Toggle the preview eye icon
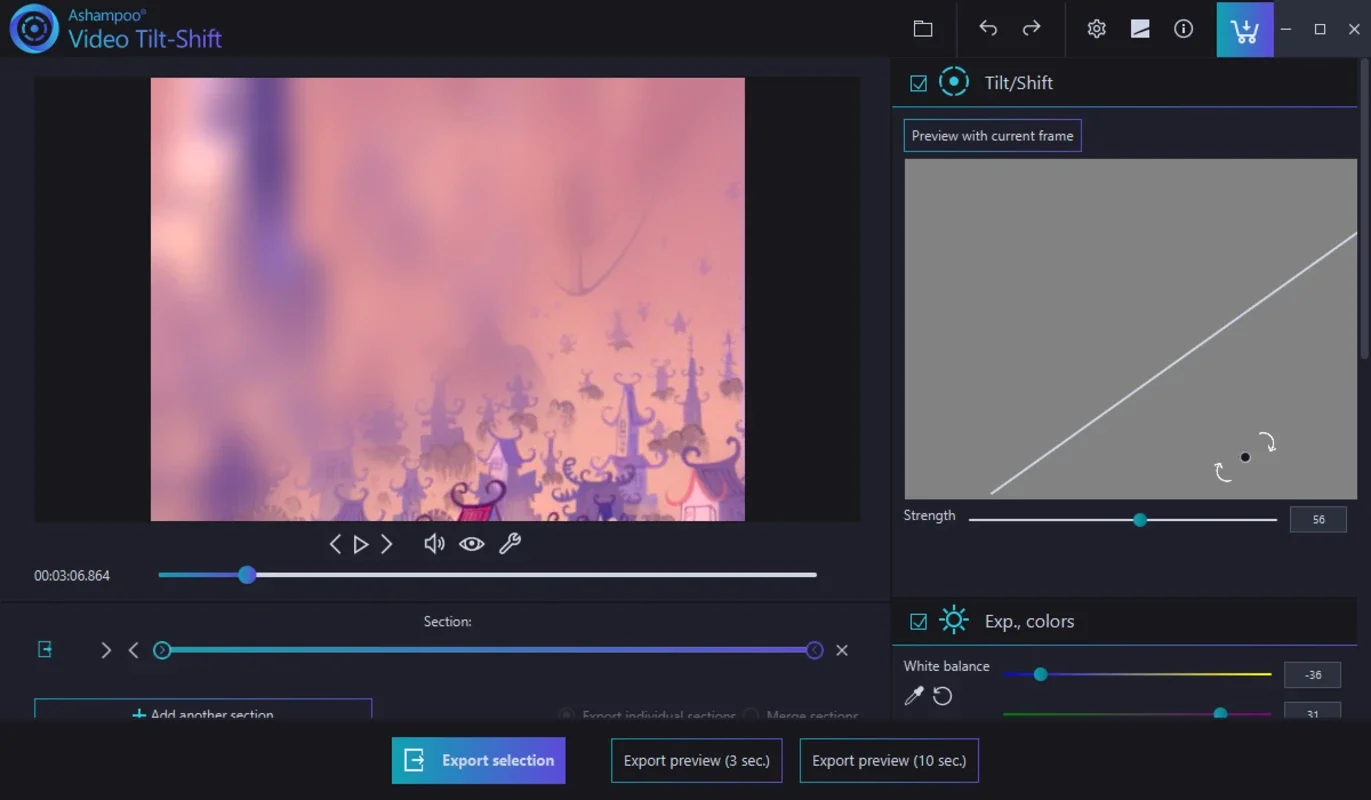 coord(472,544)
